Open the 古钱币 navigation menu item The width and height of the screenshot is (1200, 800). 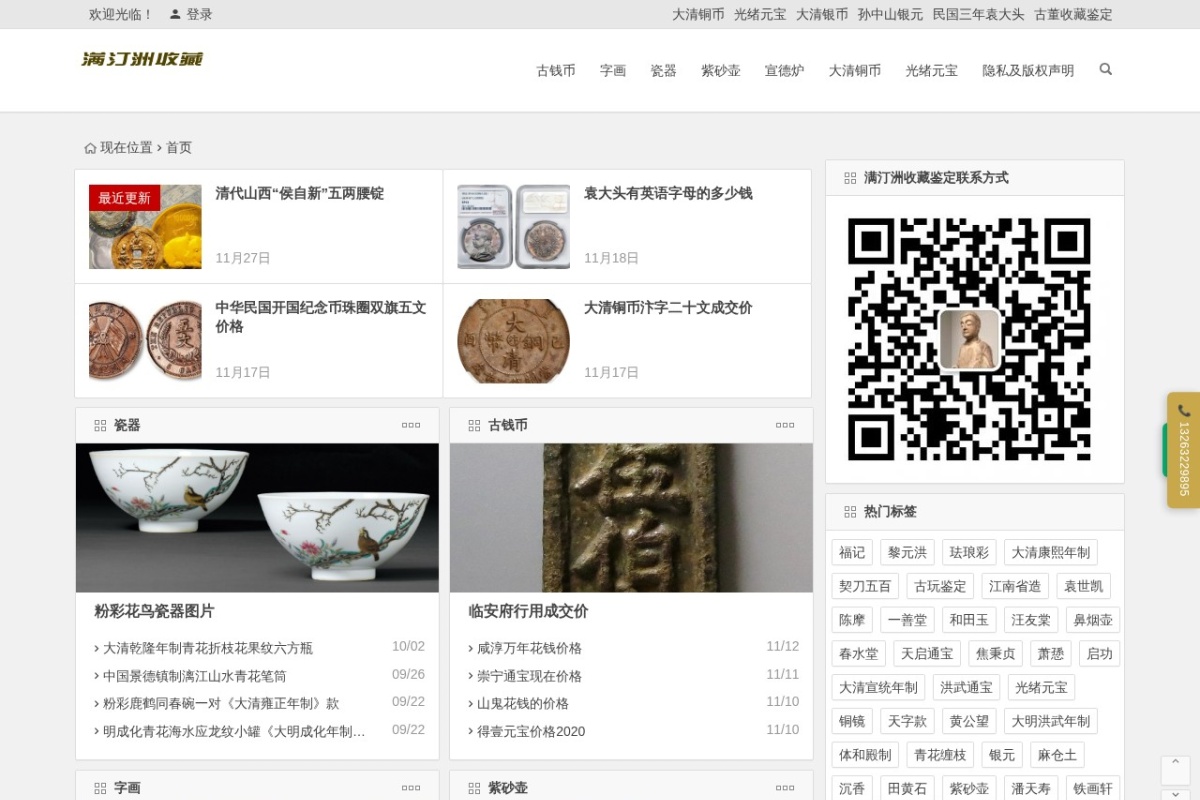point(556,70)
